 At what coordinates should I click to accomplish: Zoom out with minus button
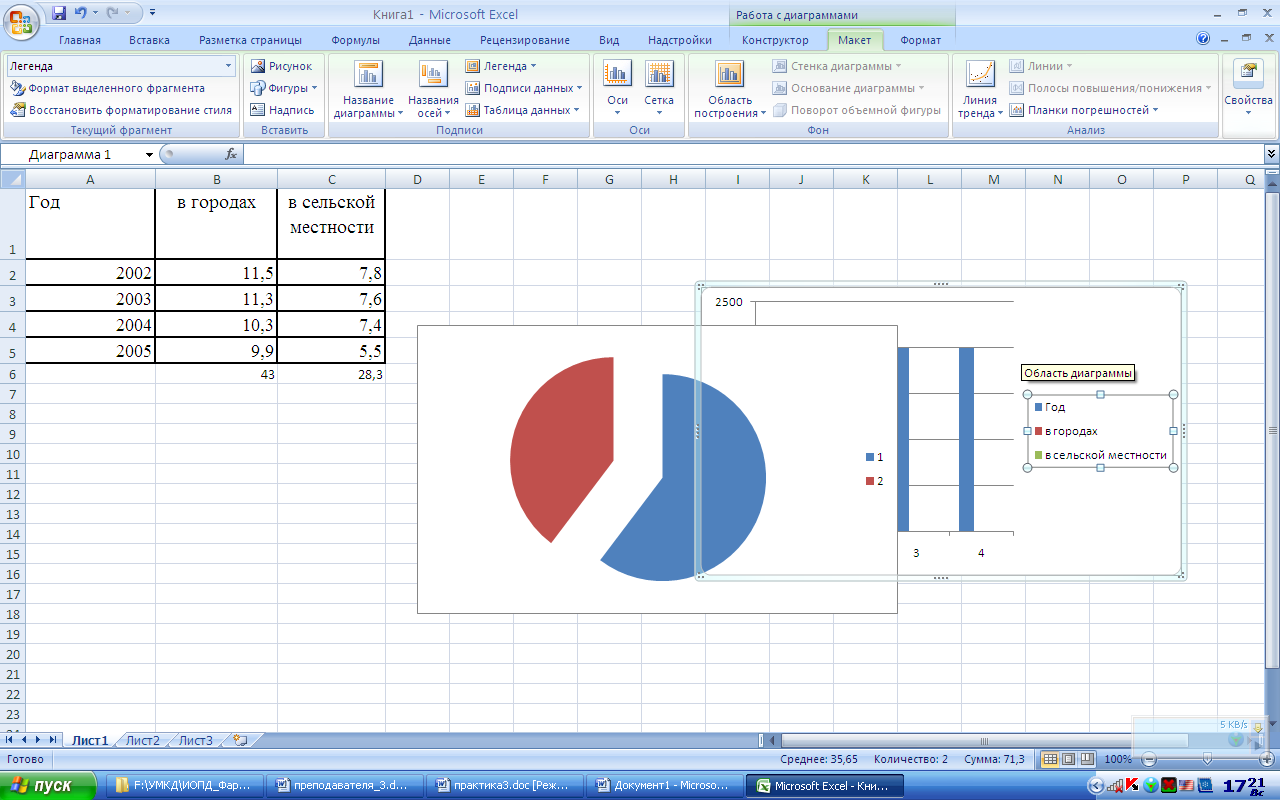click(x=1149, y=760)
